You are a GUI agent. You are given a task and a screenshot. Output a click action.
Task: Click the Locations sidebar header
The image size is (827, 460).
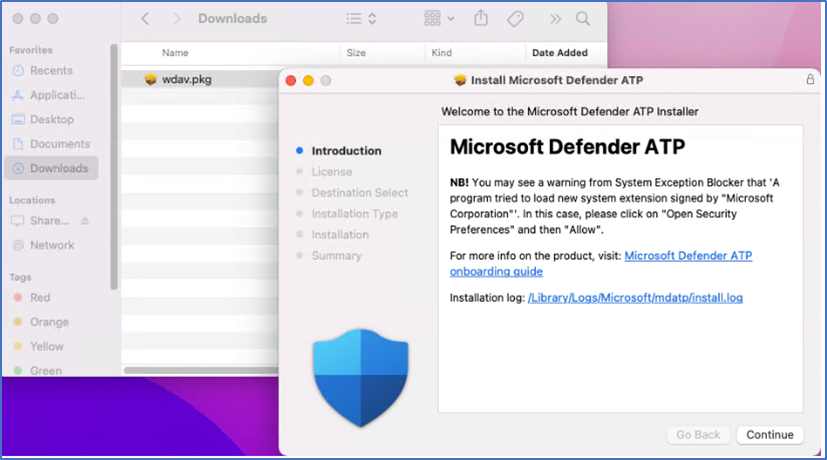32,200
